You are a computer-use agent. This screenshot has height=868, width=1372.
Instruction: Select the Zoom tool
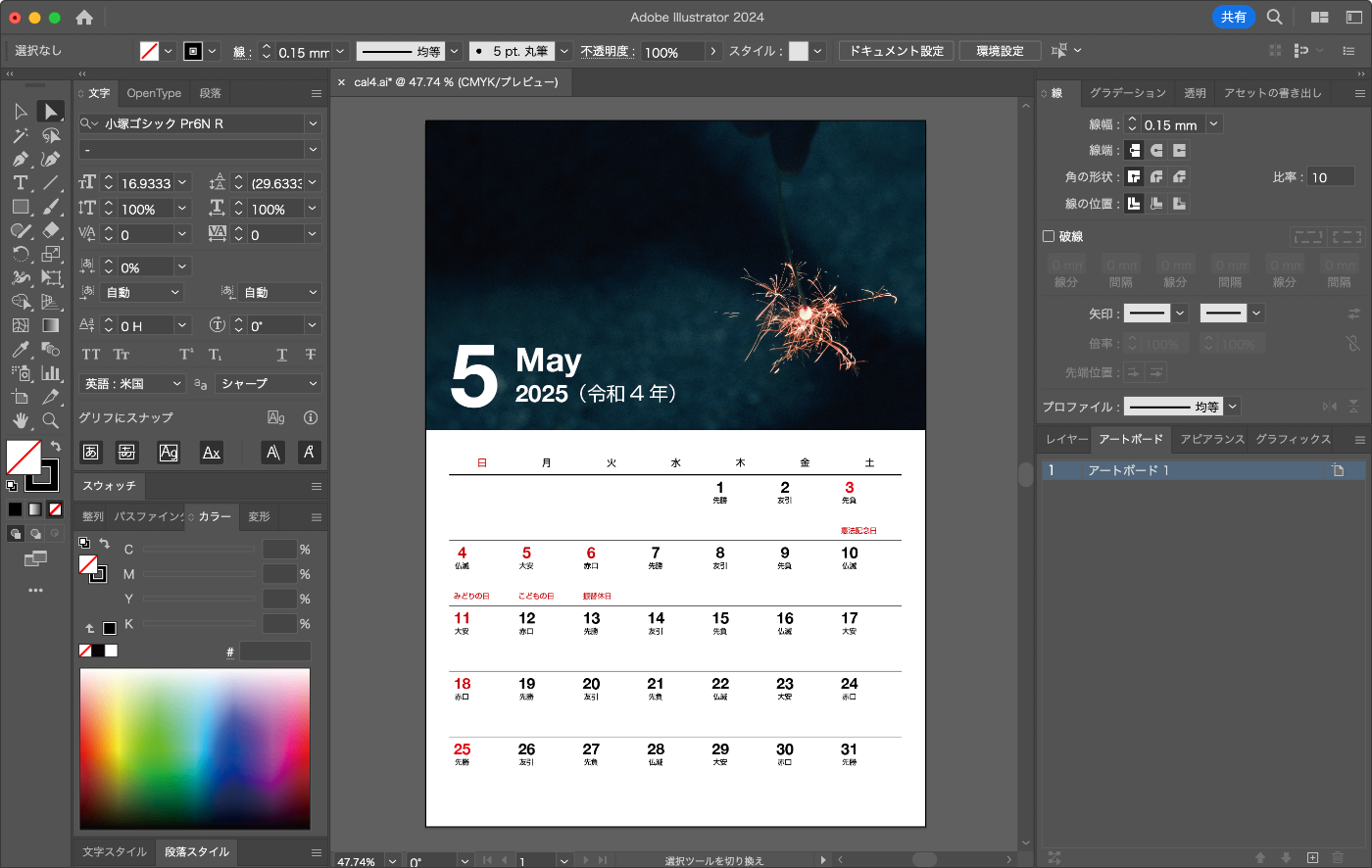(x=51, y=420)
